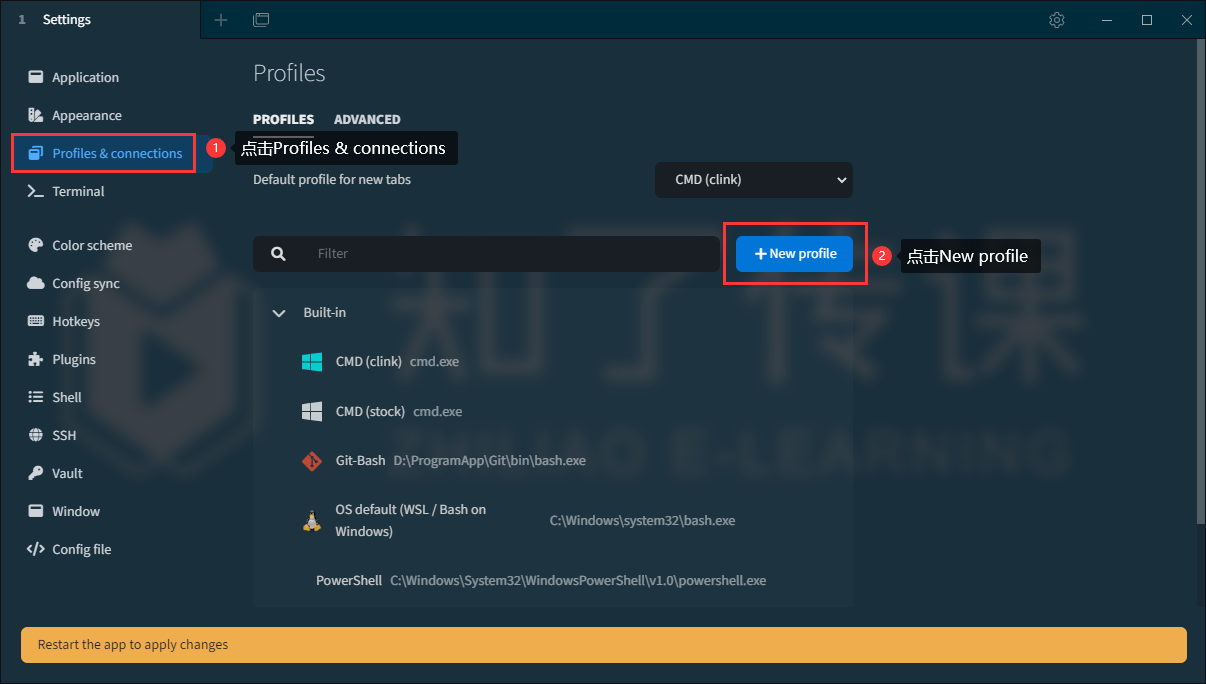Open the Config sync cloud section
This screenshot has height=684, width=1206.
click(x=85, y=283)
